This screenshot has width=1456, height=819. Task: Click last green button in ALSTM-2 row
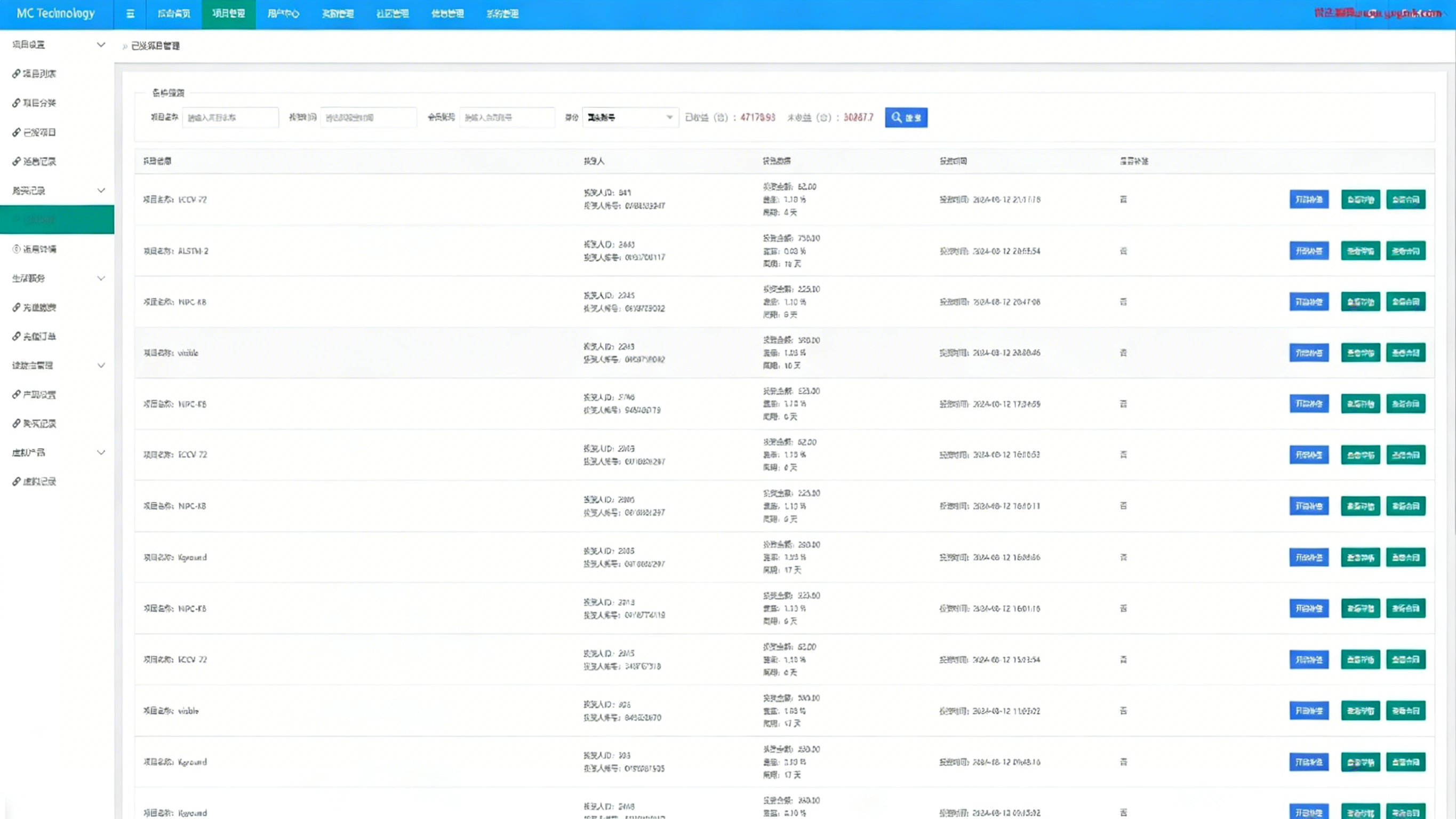1405,251
